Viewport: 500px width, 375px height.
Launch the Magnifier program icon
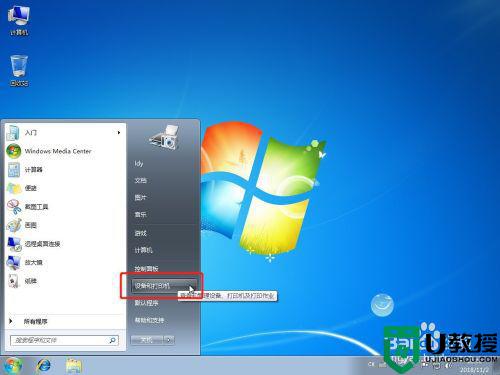(x=14, y=263)
